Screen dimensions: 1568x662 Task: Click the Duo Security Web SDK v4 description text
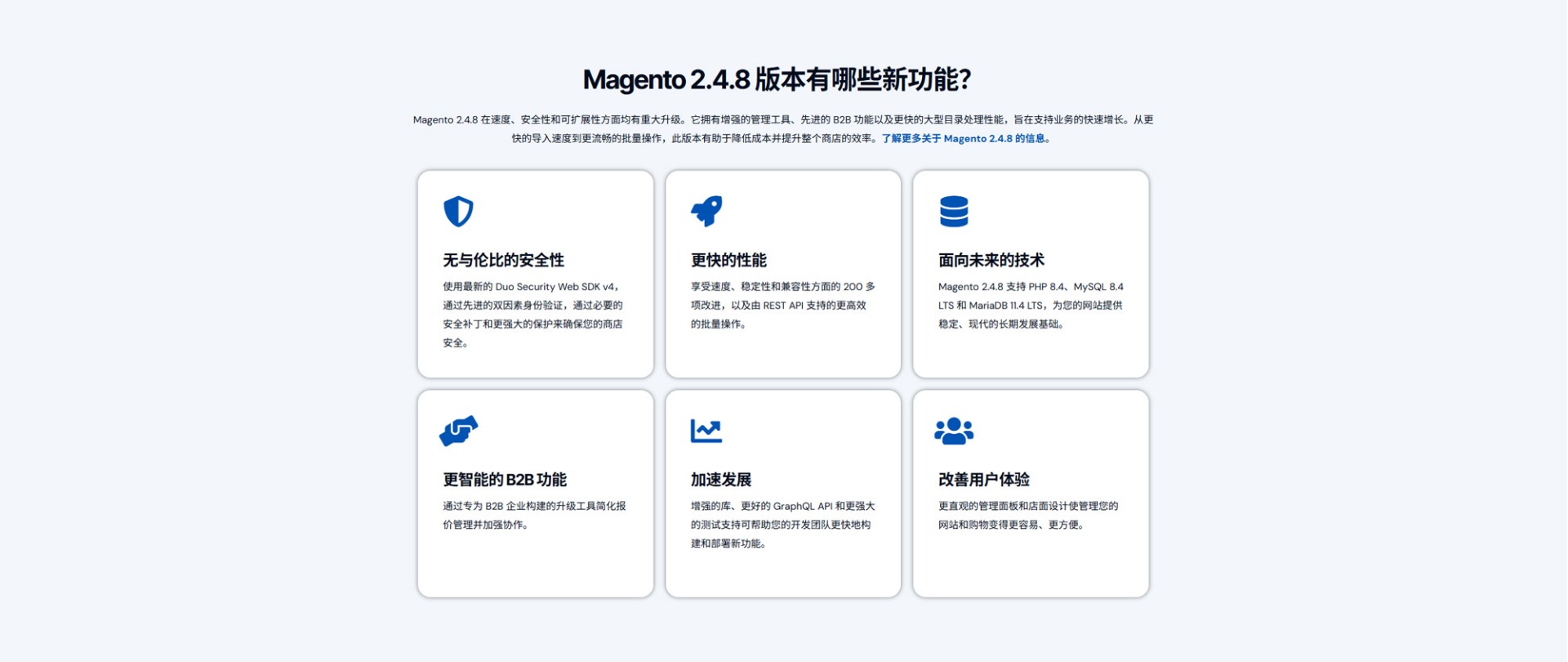pos(534,315)
